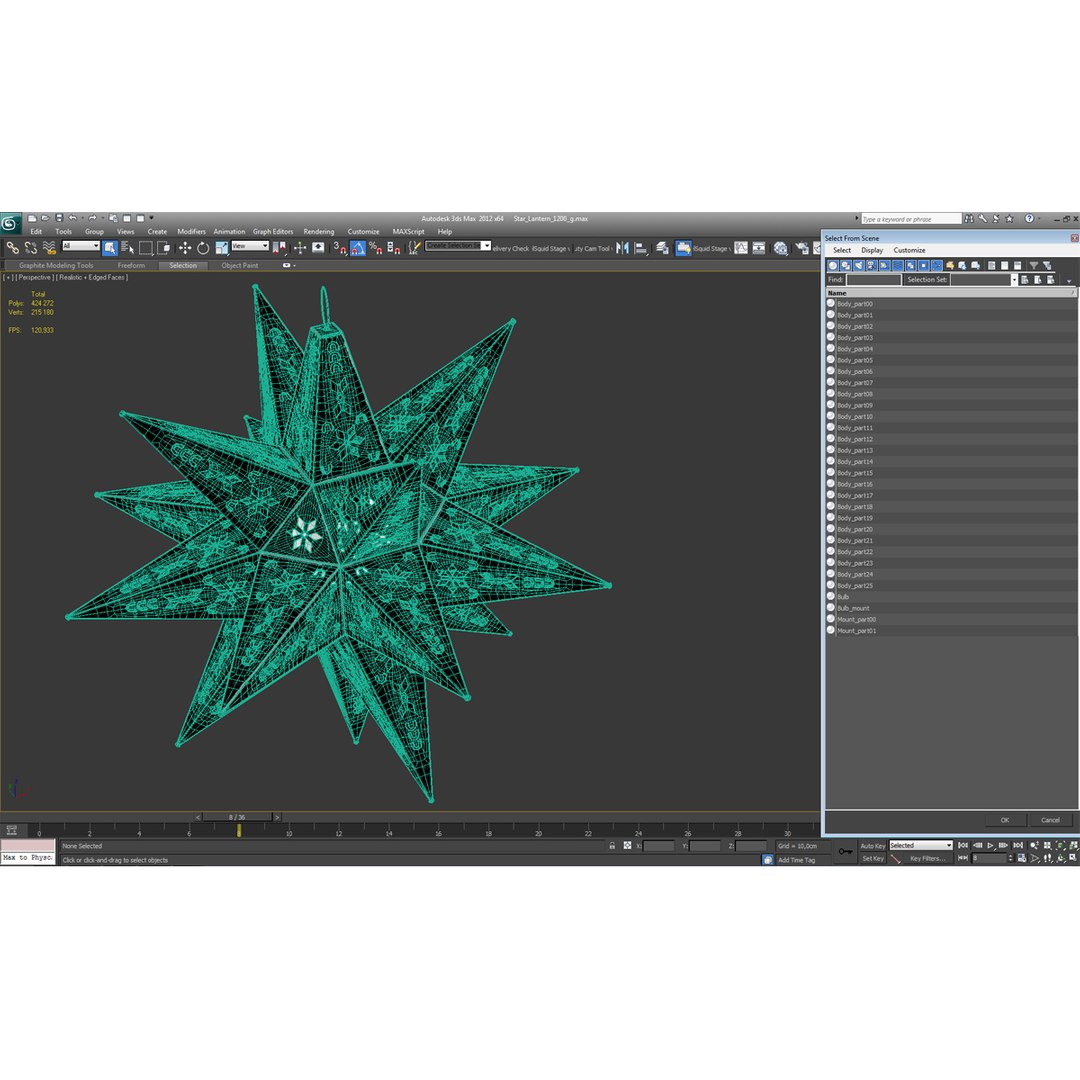
Task: Click the Mirror tool icon
Action: 623,248
